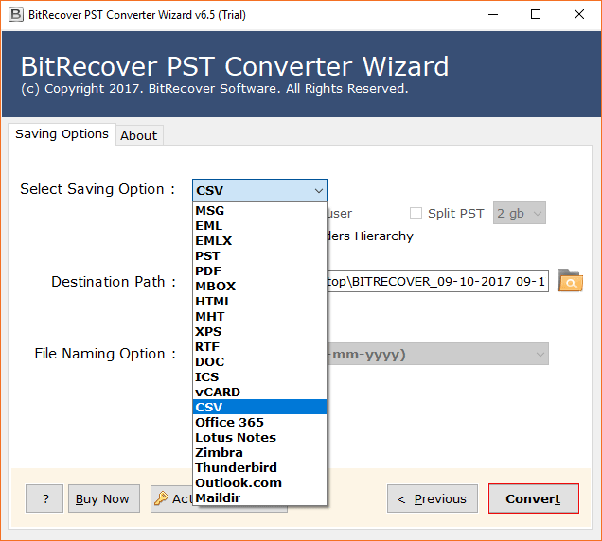Screen dimensions: 602x541
Task: Click the Activate key button
Action: pos(172,498)
